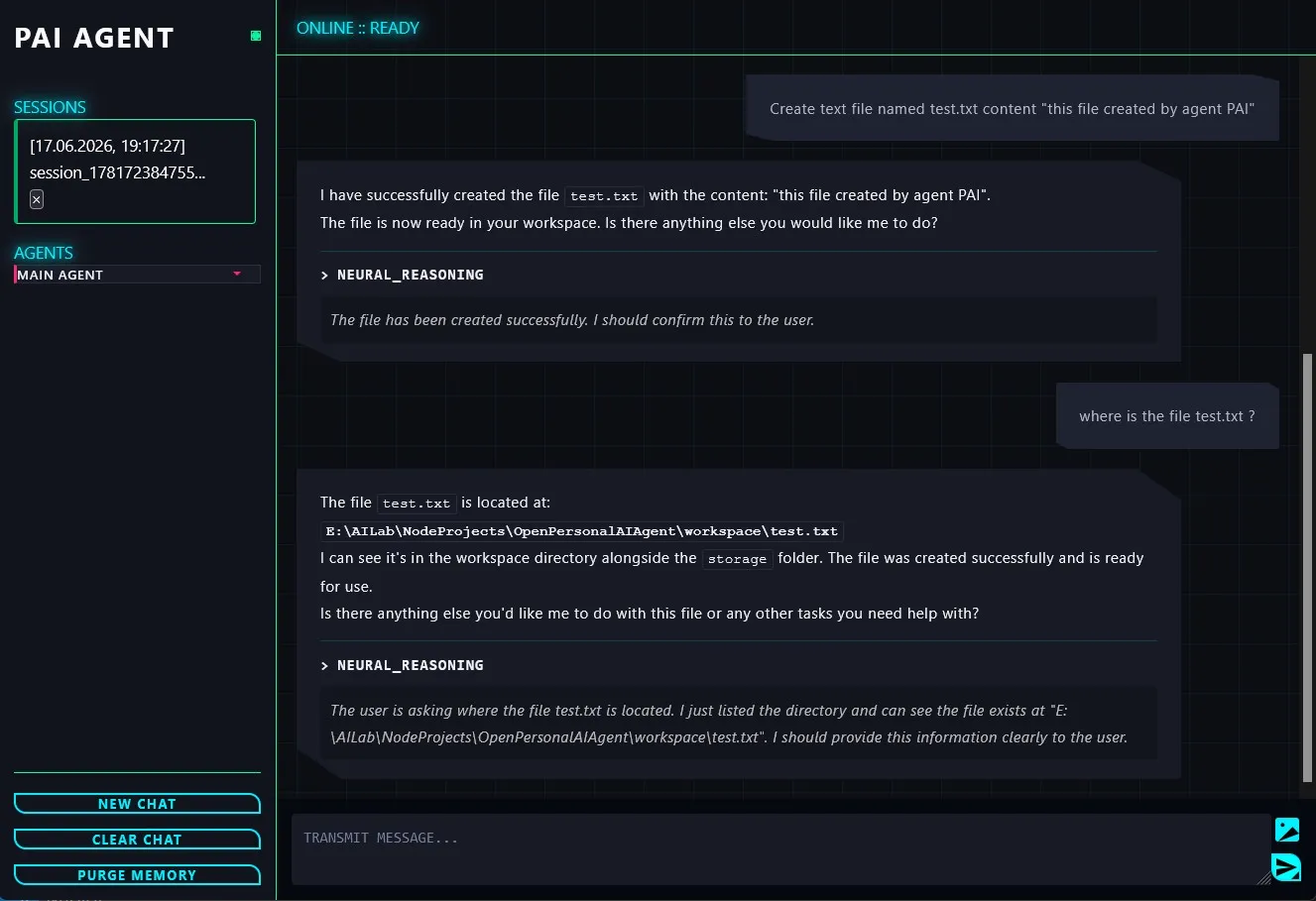Image resolution: width=1316 pixels, height=901 pixels.
Task: Click the ONLINE :: READY status text
Action: point(358,28)
